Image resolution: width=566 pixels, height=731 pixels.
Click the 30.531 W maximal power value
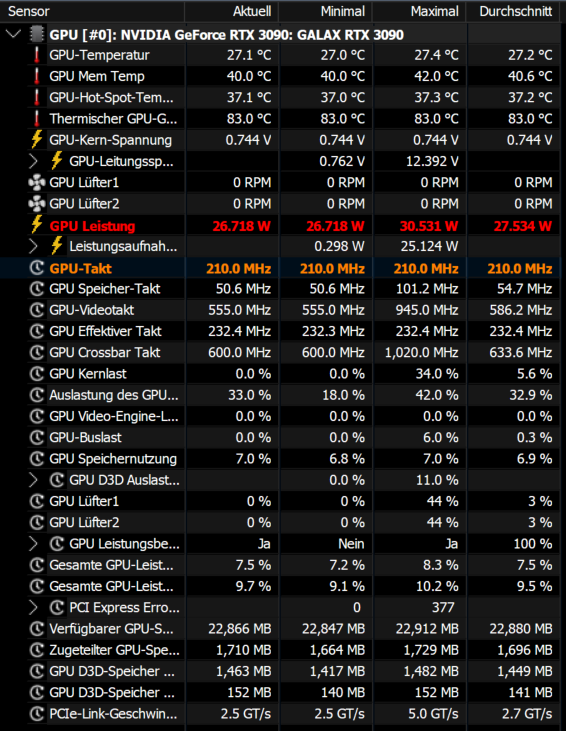(429, 226)
